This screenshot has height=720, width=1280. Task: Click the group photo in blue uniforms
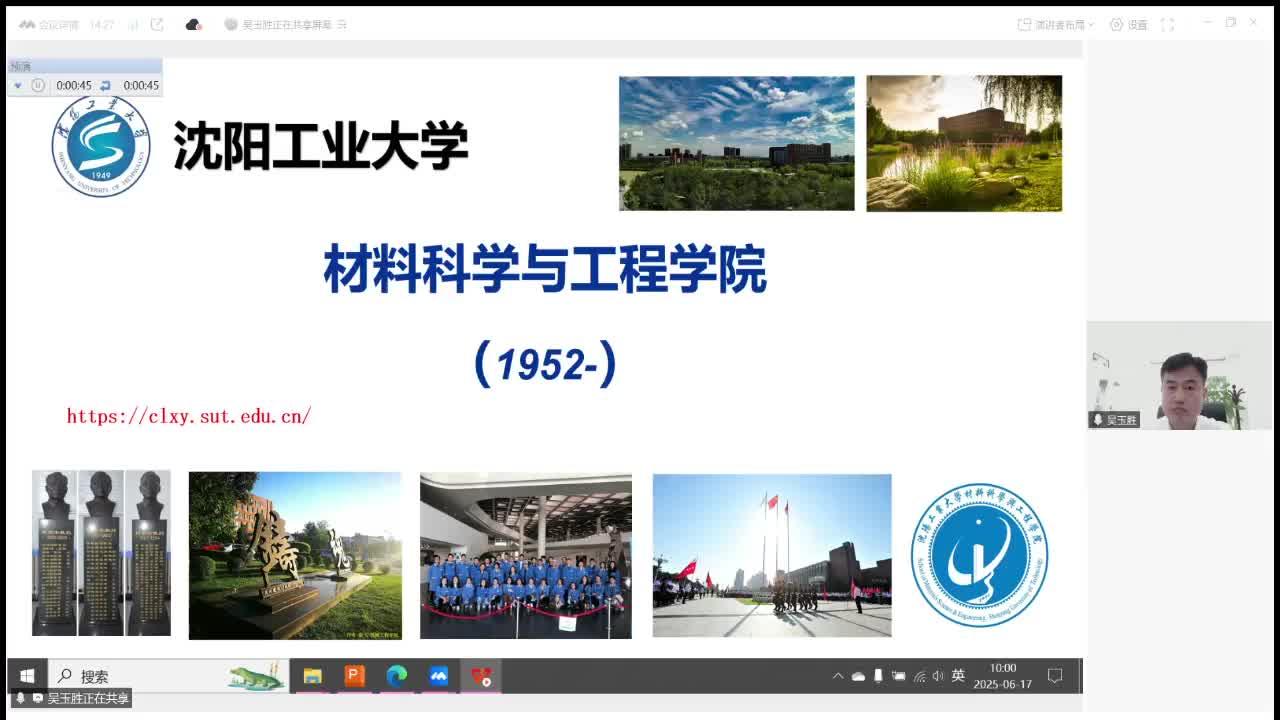[x=526, y=556]
